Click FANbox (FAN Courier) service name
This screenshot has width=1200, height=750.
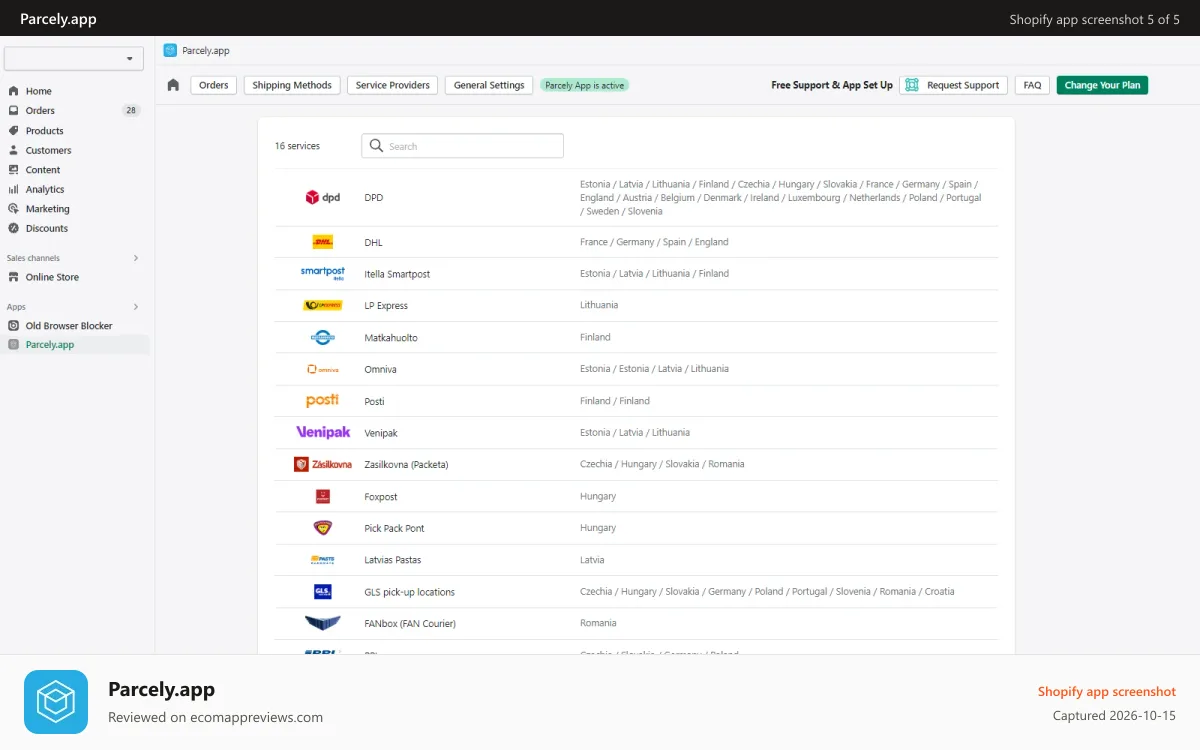pyautogui.click(x=410, y=624)
